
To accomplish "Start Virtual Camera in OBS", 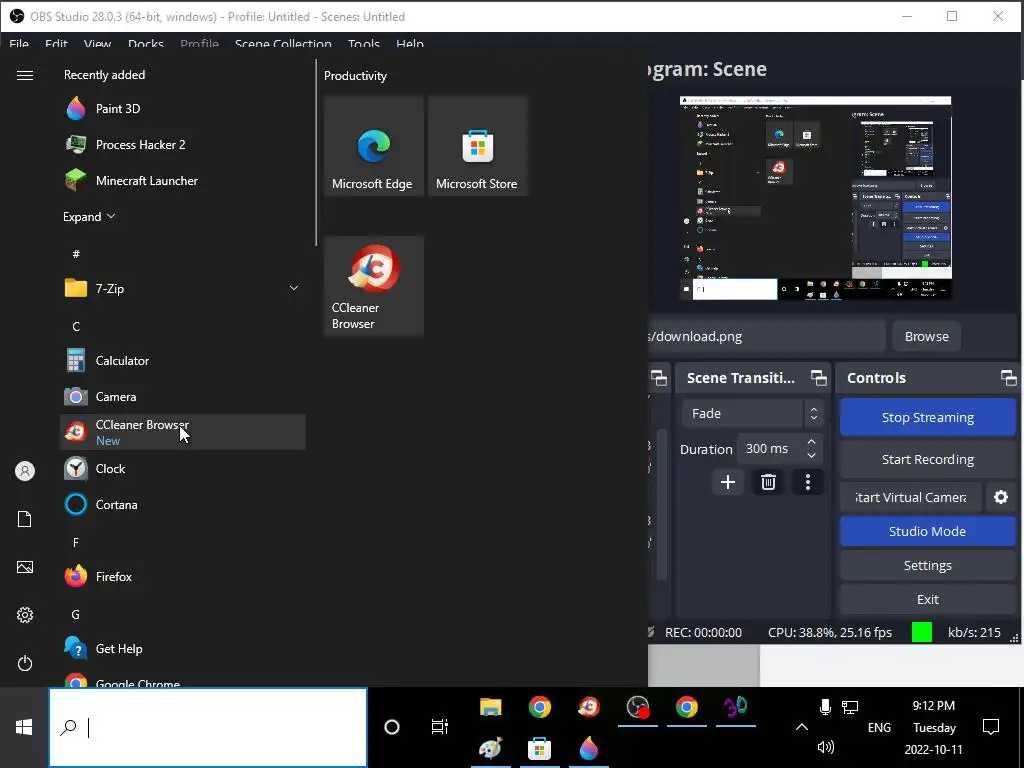I will (910, 497).
